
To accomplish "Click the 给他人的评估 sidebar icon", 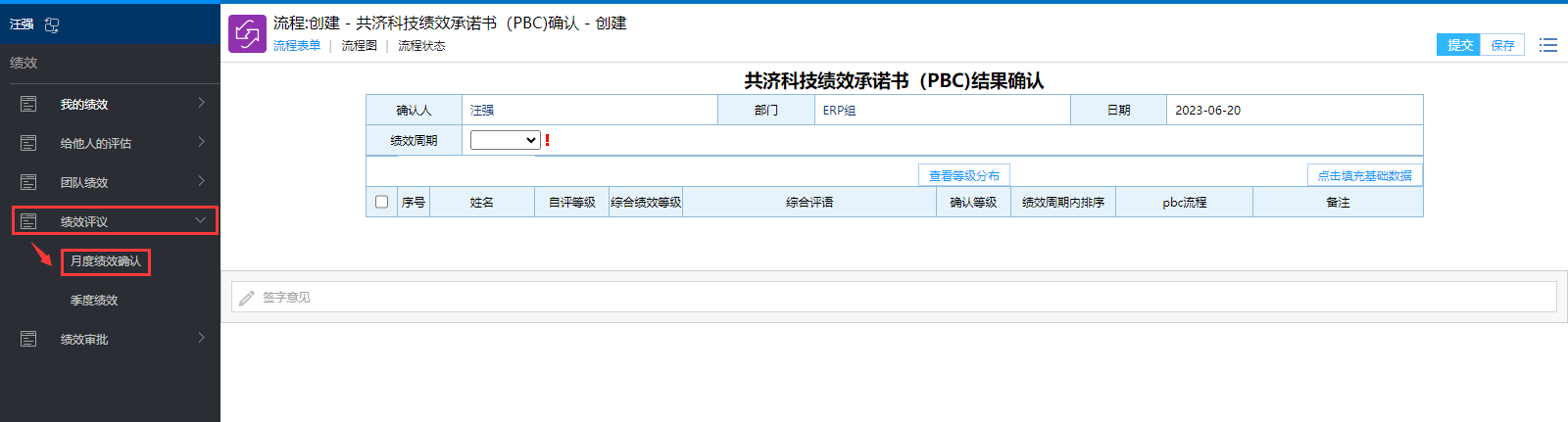I will [28, 143].
